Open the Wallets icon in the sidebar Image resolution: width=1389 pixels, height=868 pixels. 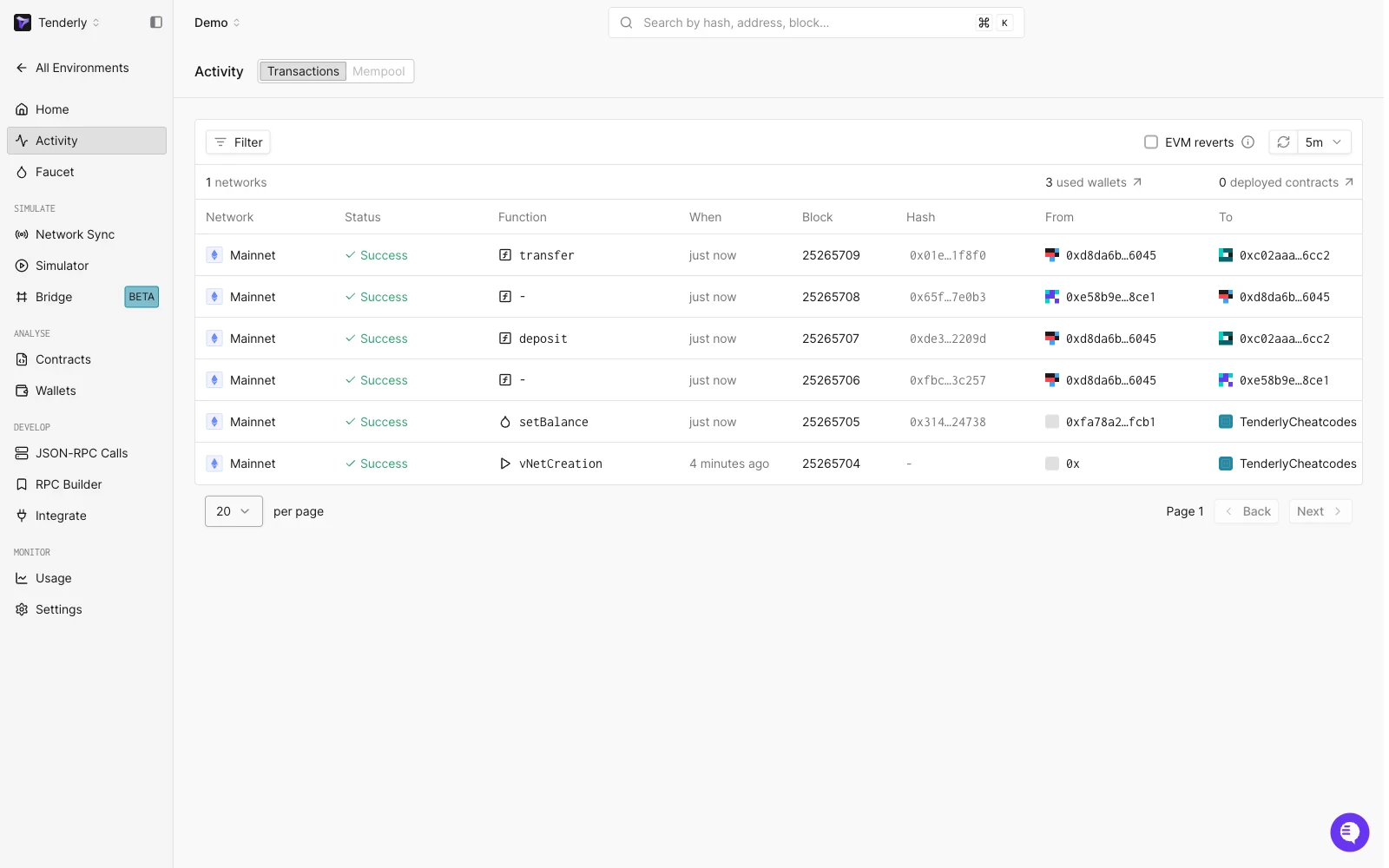(x=22, y=391)
